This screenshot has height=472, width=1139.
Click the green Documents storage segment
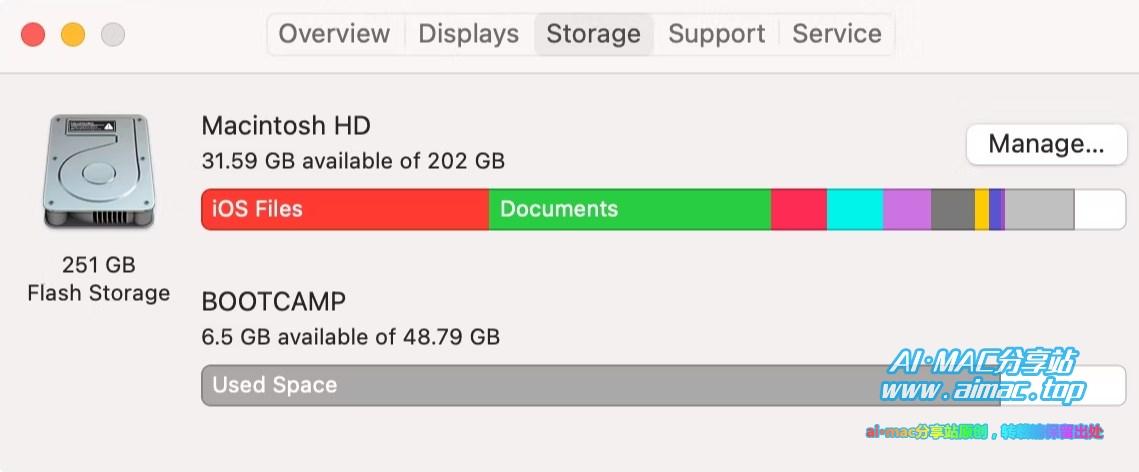coord(630,209)
